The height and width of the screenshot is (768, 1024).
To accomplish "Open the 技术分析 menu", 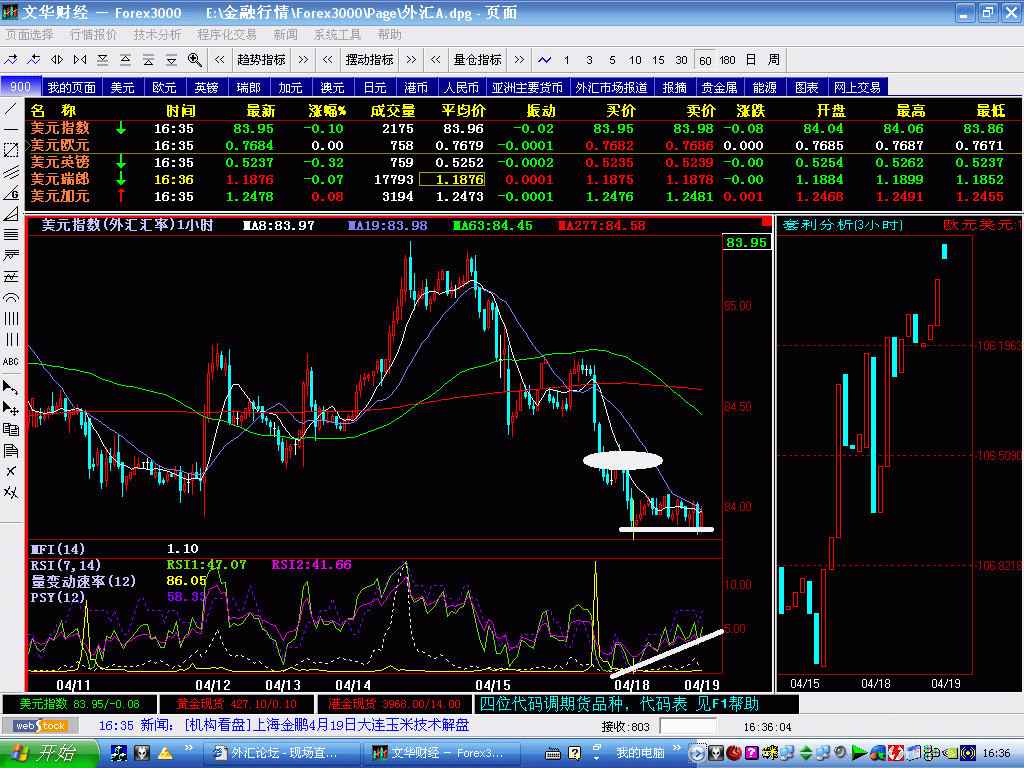I will point(157,35).
